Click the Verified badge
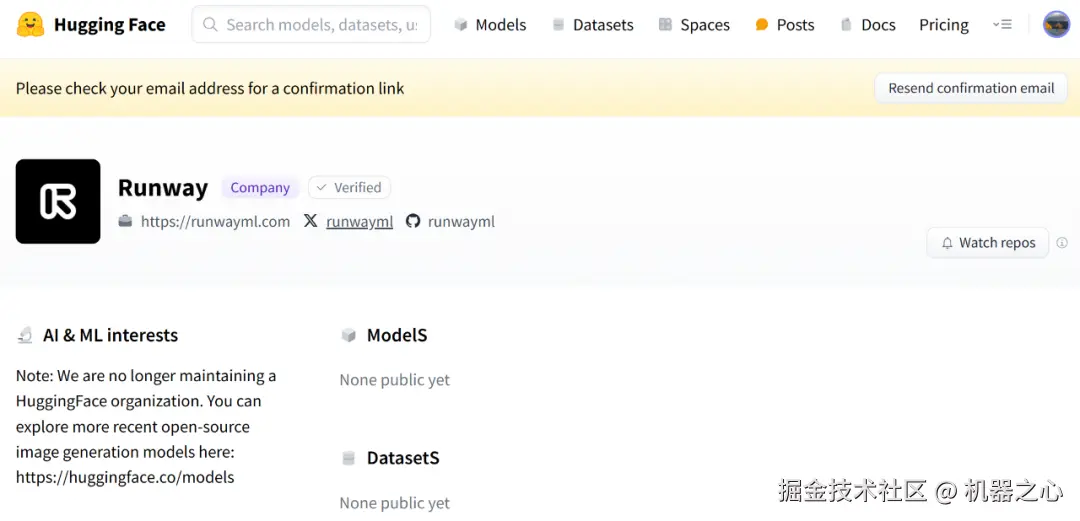 [349, 187]
